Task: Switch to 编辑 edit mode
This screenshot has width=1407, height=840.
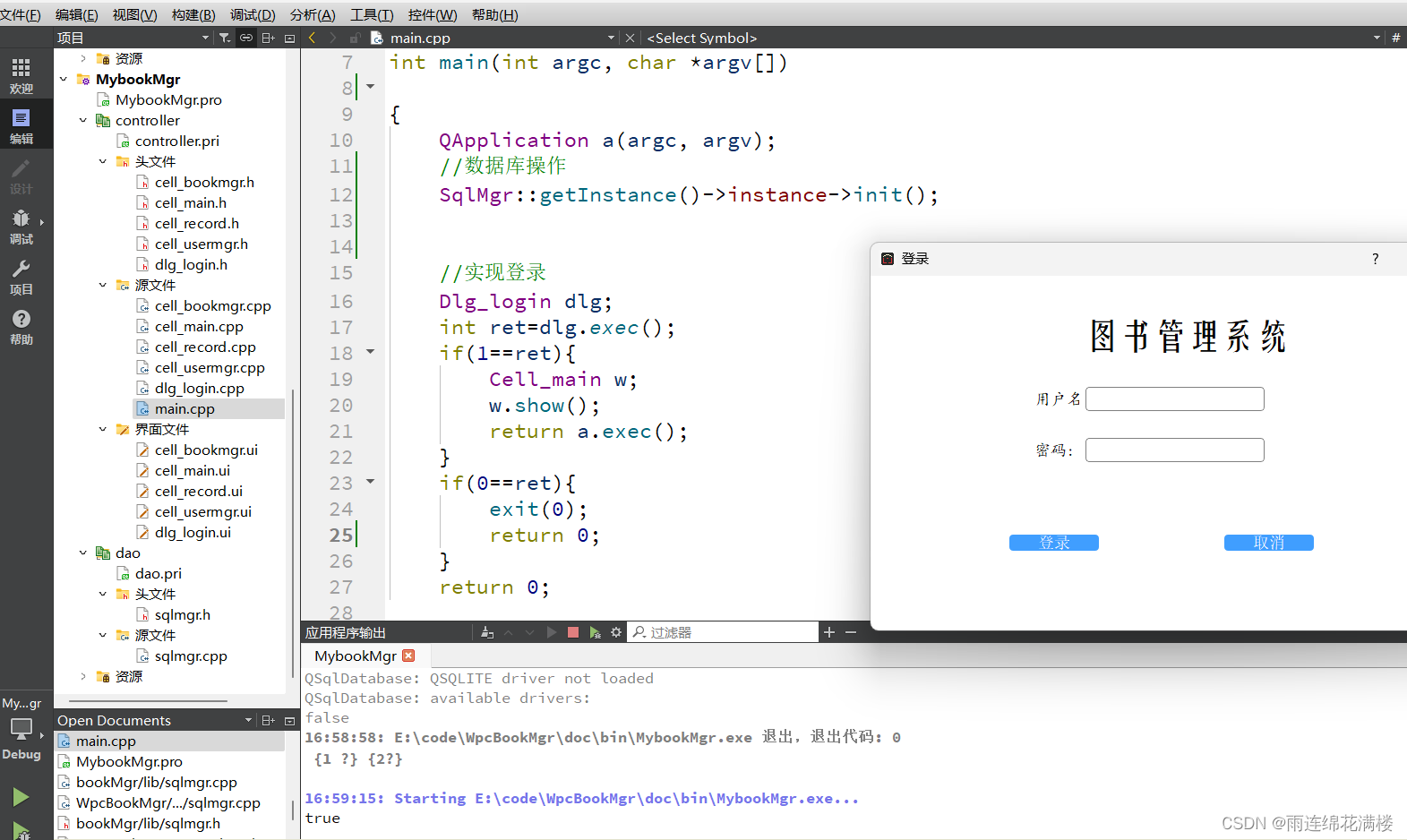Action: pyautogui.click(x=21, y=126)
